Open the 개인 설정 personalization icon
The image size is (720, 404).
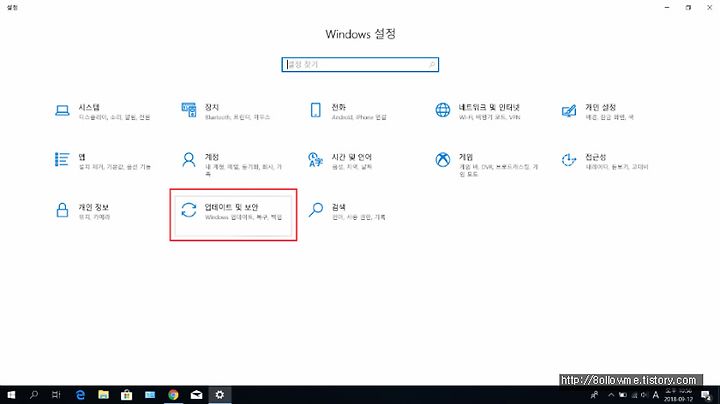(569, 111)
